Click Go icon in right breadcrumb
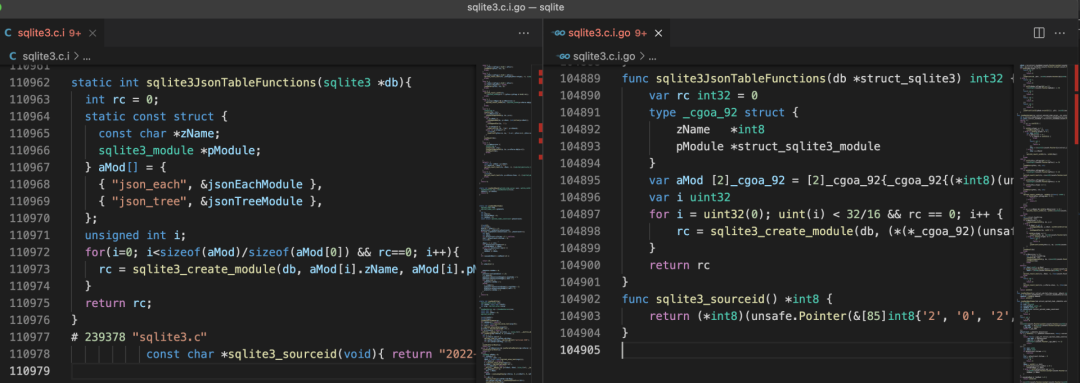The height and width of the screenshot is (383, 1080). 564,56
